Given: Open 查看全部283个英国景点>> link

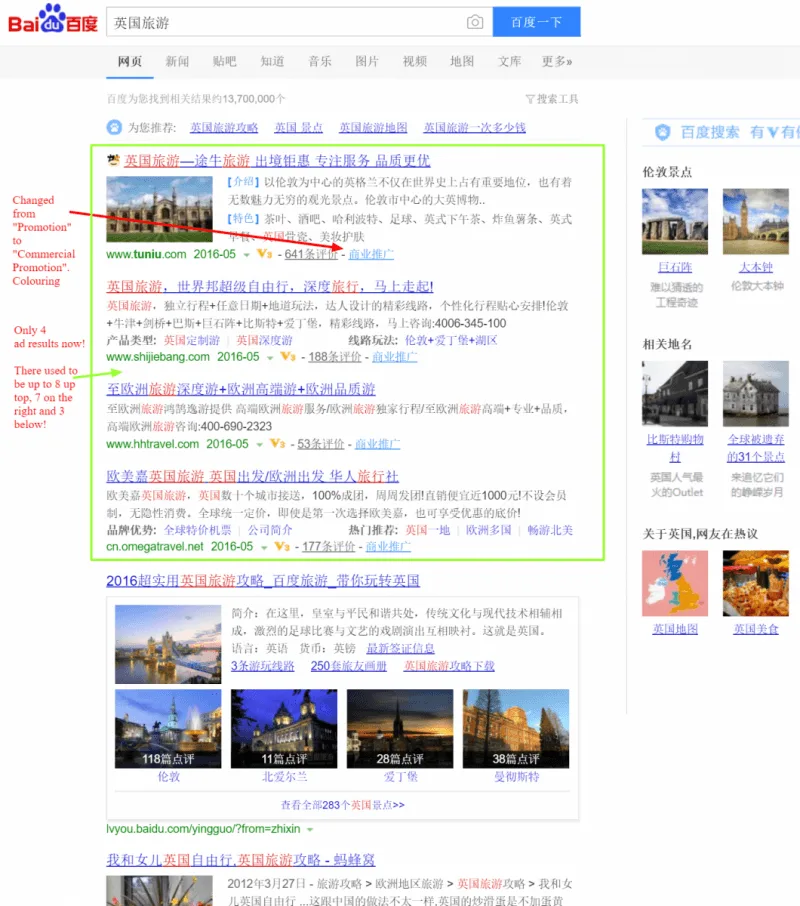Looking at the screenshot, I should click(343, 805).
